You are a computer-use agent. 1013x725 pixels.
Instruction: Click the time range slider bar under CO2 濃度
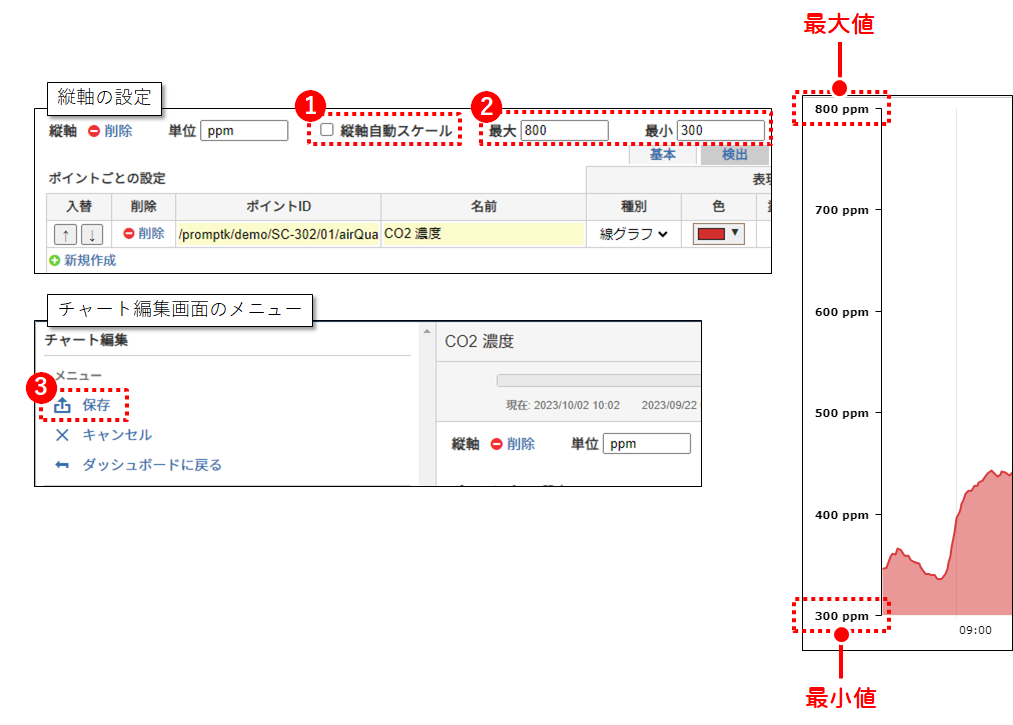(x=598, y=380)
